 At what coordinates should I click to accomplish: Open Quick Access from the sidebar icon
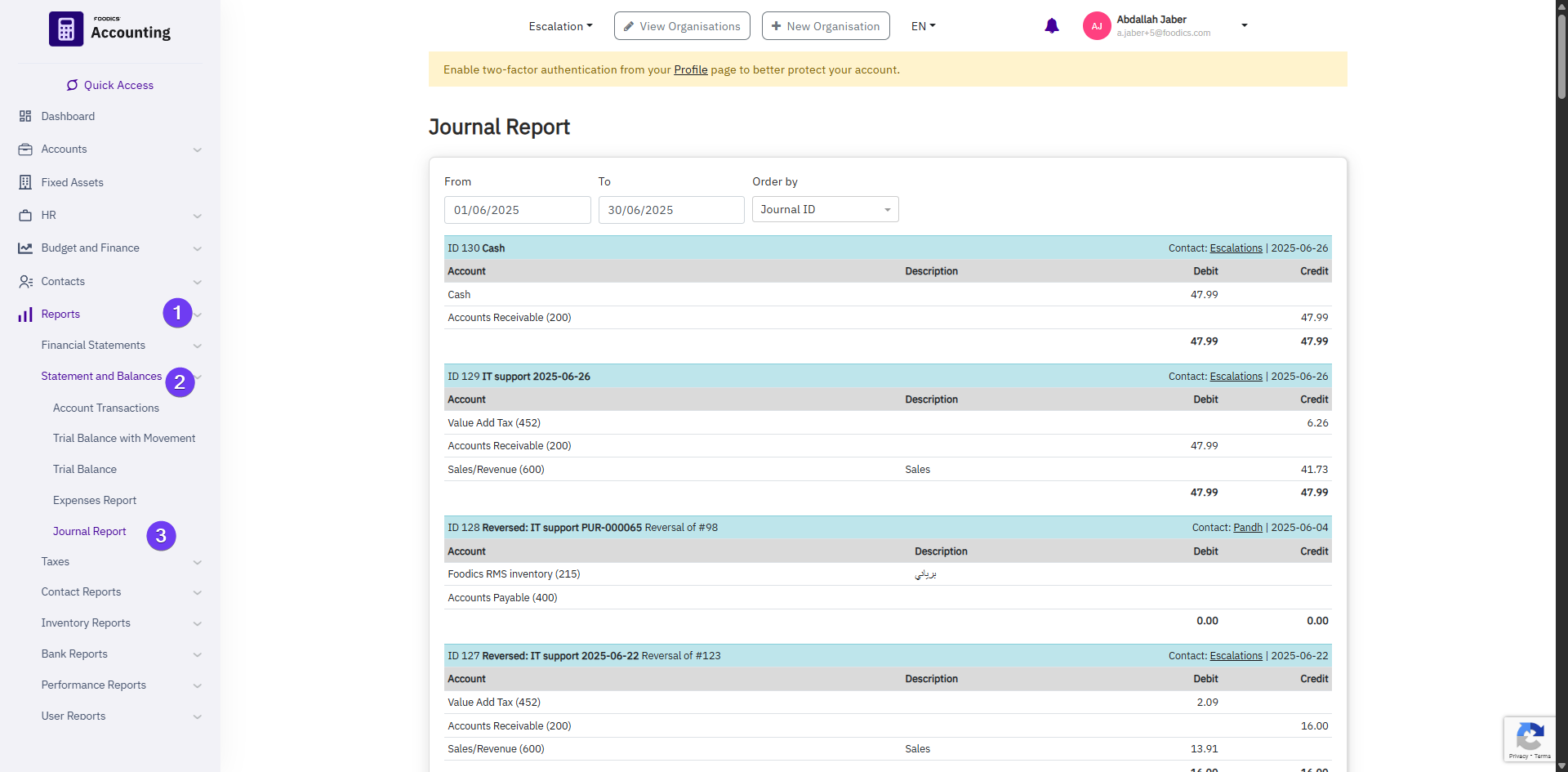pyautogui.click(x=72, y=85)
